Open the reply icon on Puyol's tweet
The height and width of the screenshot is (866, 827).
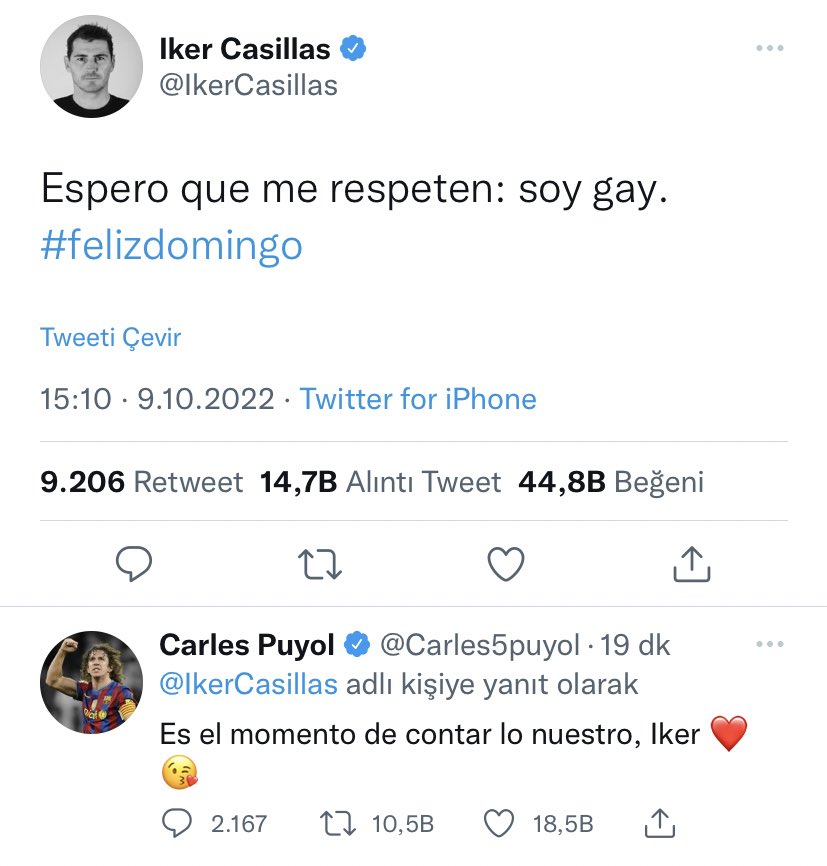176,823
